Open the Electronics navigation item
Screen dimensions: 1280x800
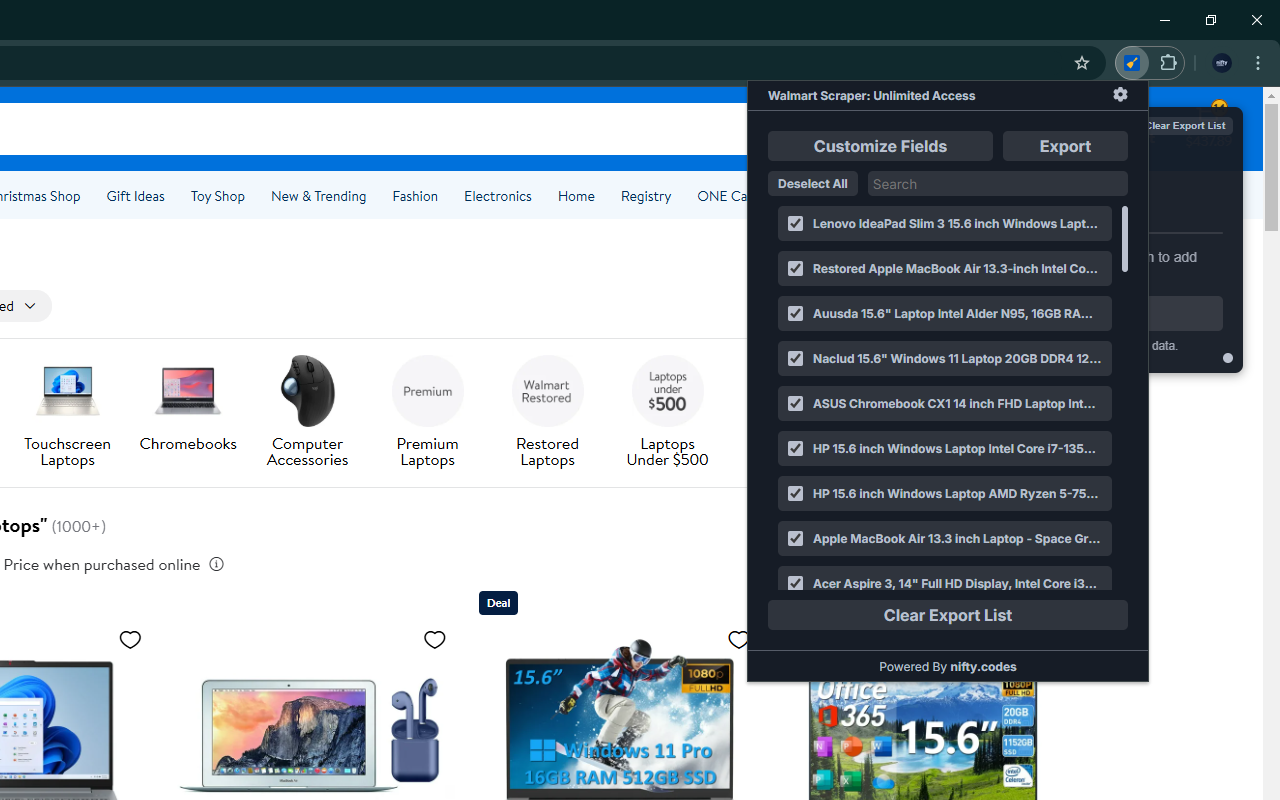pyautogui.click(x=497, y=196)
